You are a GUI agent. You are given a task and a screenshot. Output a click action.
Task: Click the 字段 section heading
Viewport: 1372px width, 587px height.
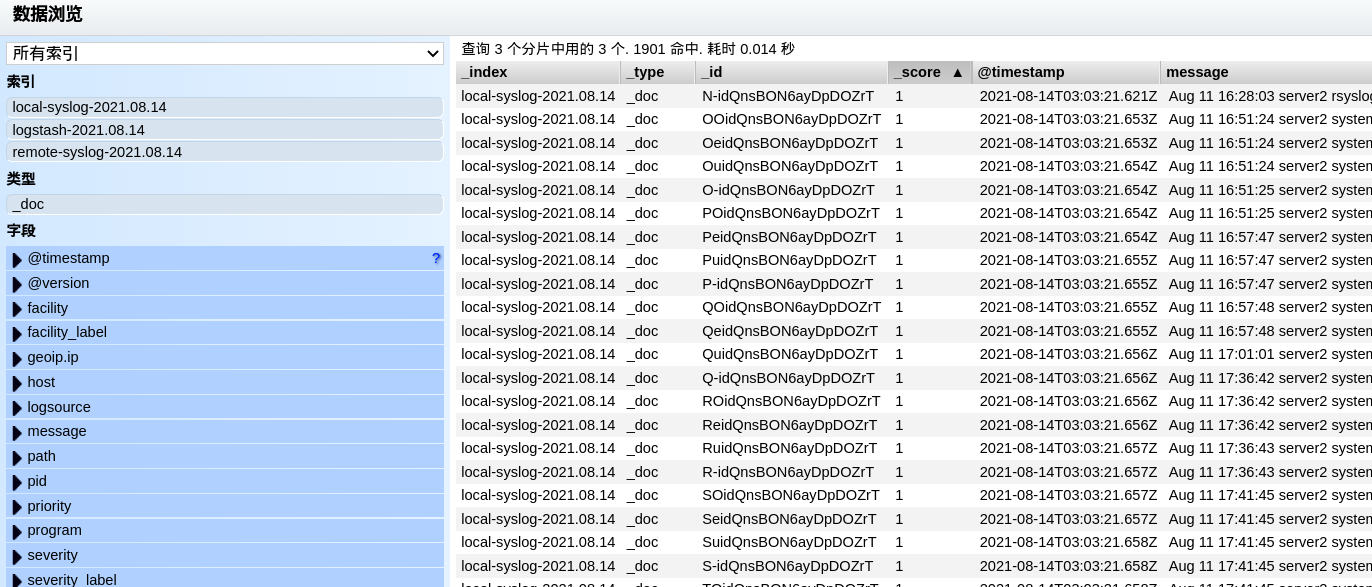pos(21,231)
